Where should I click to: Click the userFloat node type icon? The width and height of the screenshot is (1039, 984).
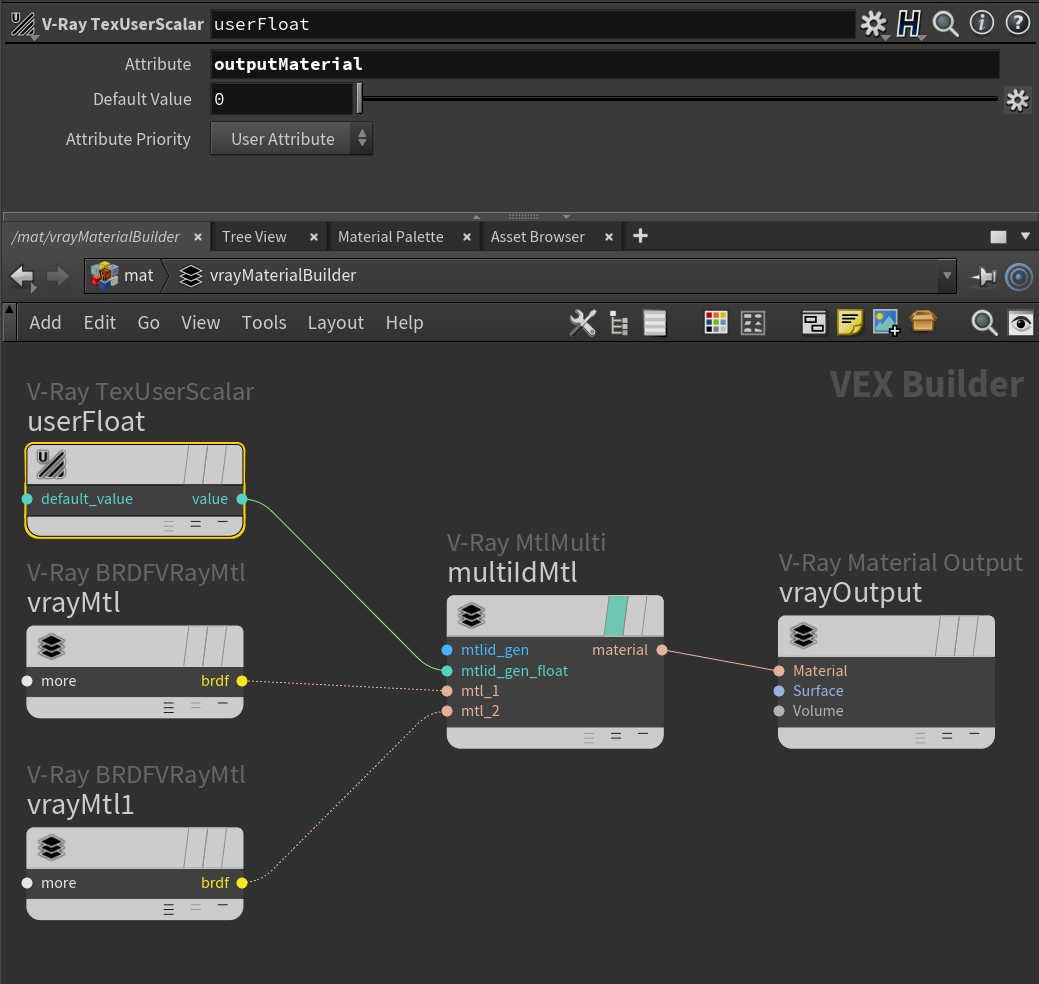(x=51, y=464)
